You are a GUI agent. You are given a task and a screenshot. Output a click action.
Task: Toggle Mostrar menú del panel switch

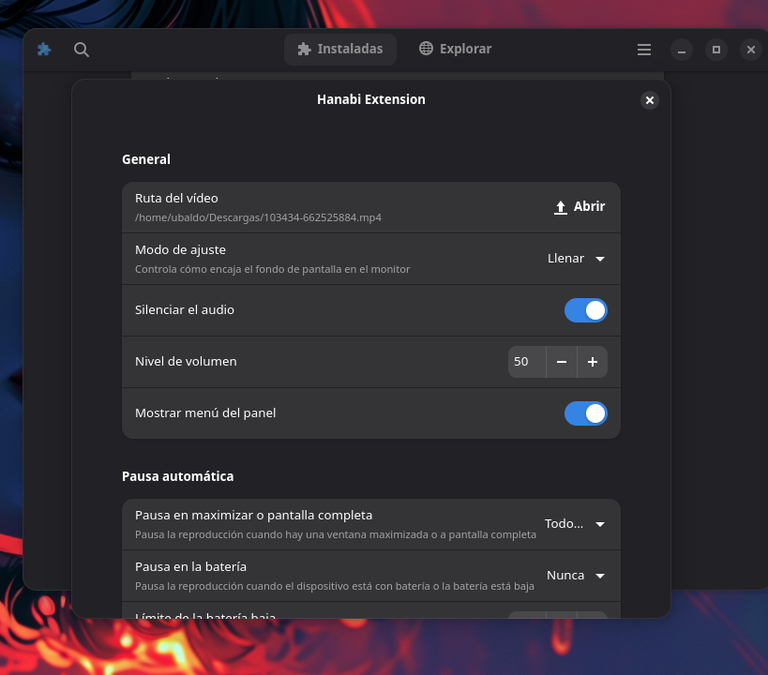coord(586,413)
